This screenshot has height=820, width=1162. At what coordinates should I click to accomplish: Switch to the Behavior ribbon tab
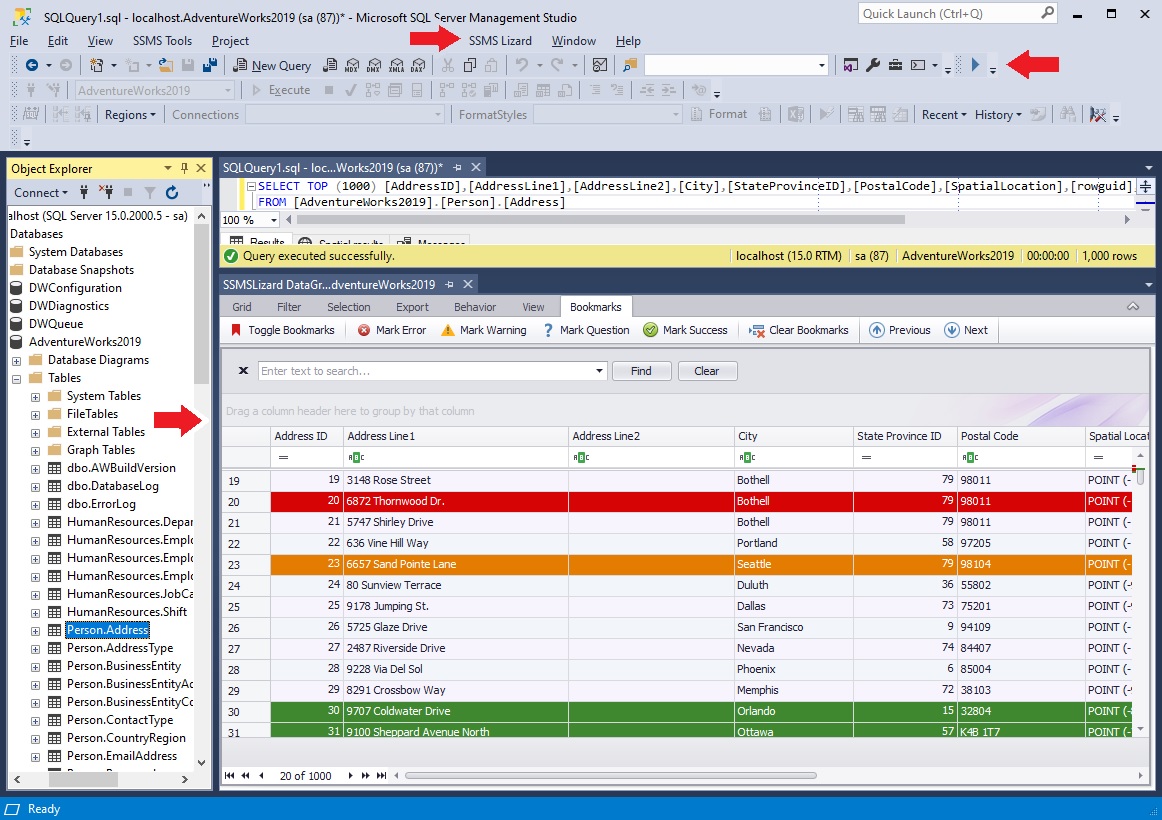pyautogui.click(x=475, y=307)
